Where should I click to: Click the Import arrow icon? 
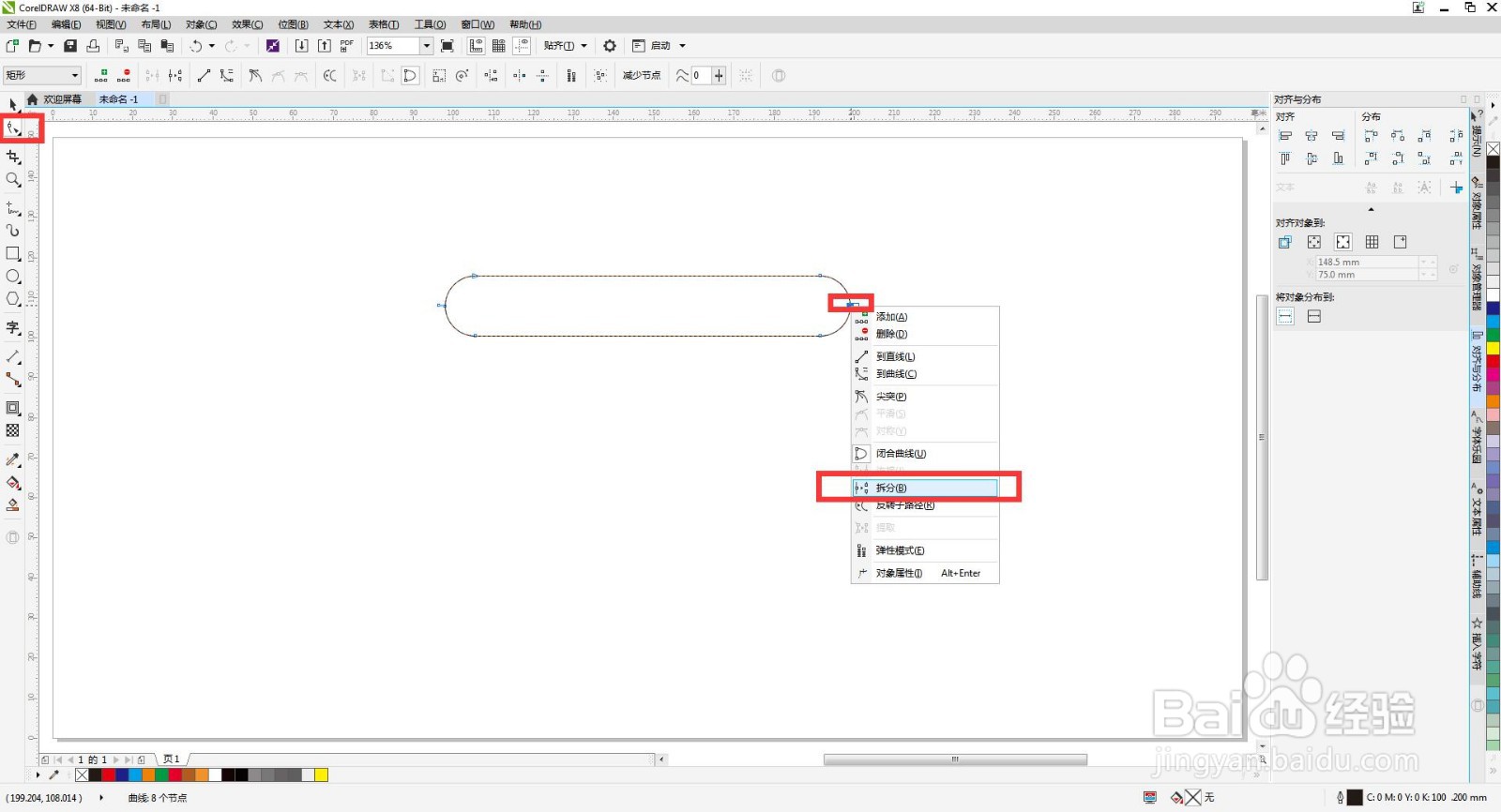(x=301, y=46)
